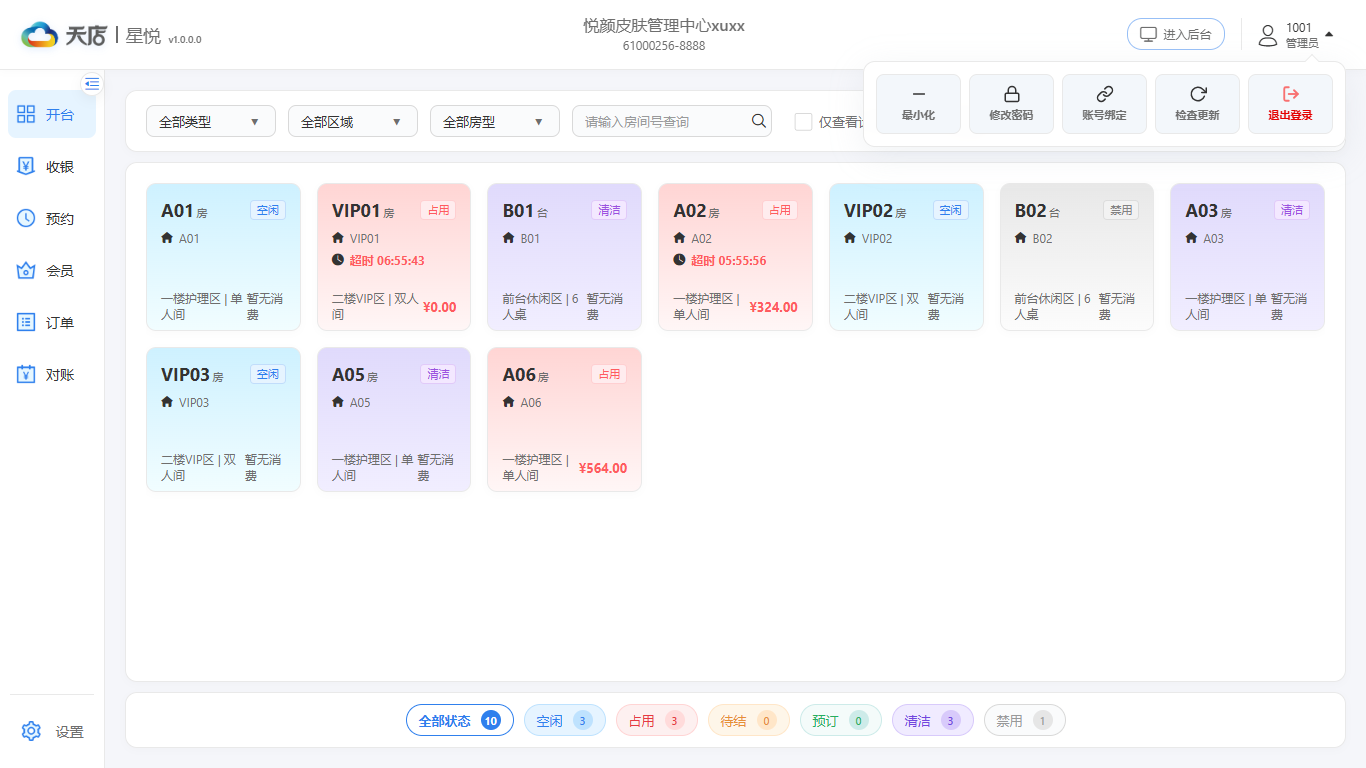This screenshot has height=768, width=1366.
Task: Filter rooms by 清洁 status
Action: point(933,720)
